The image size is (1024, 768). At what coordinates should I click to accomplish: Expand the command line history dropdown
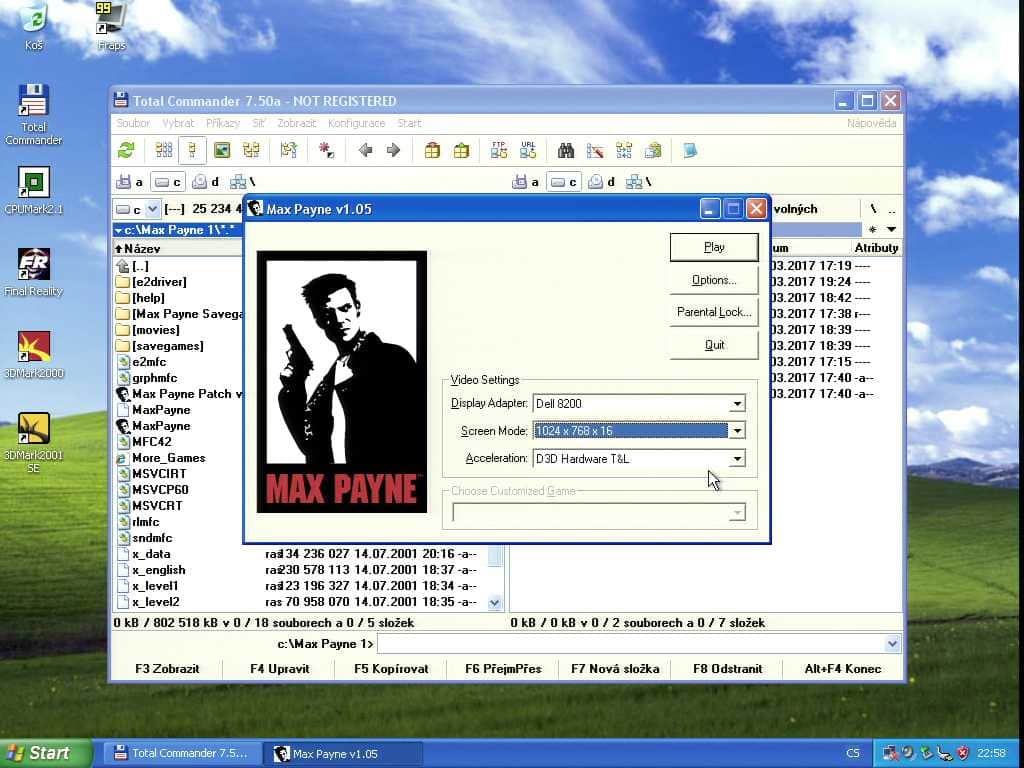click(892, 644)
